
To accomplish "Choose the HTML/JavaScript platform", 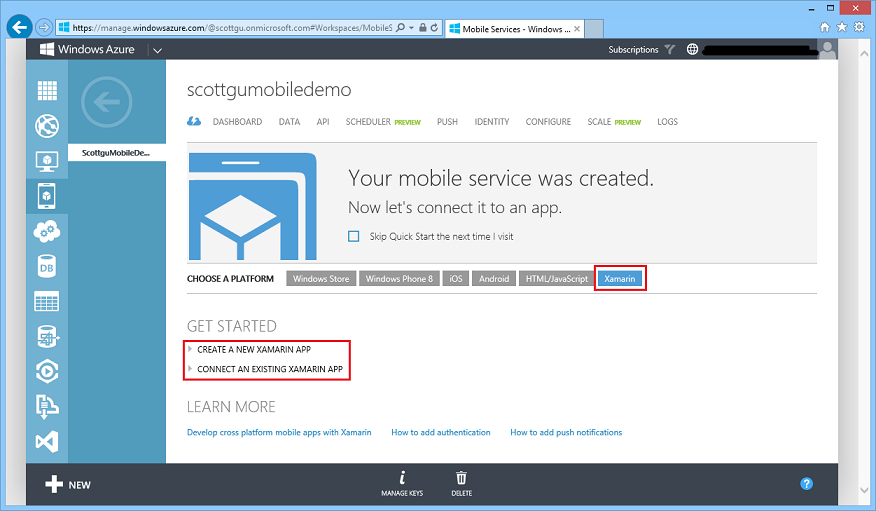I will [556, 279].
